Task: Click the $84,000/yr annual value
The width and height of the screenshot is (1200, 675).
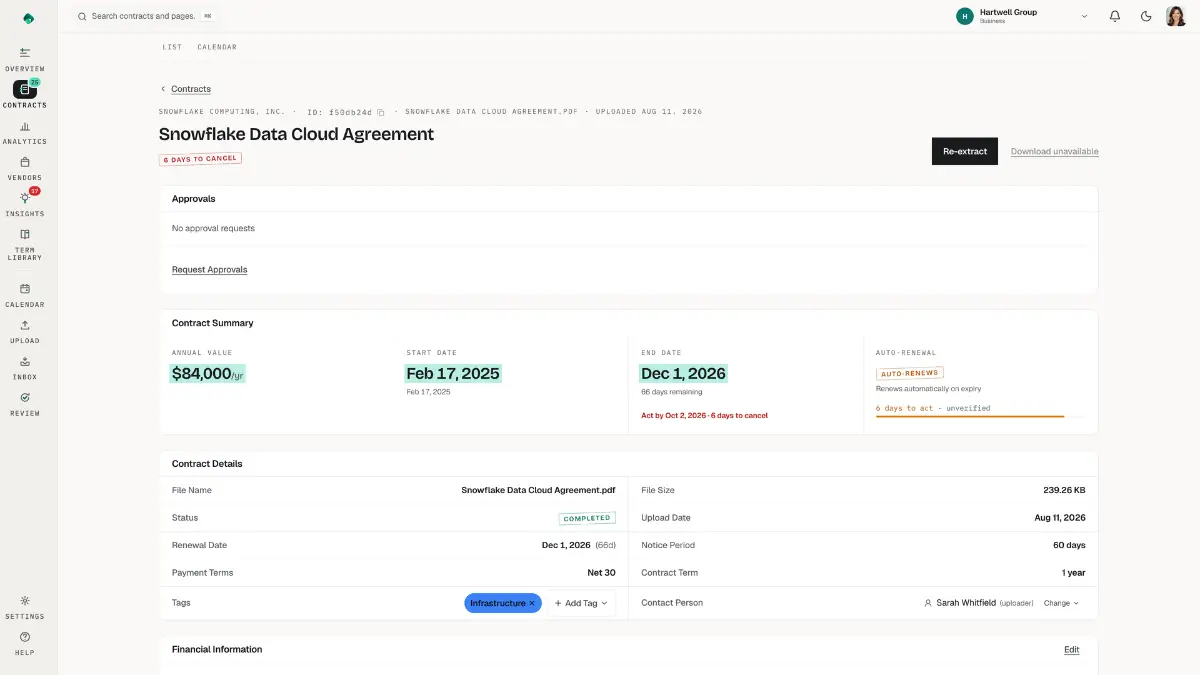Action: click(x=207, y=374)
